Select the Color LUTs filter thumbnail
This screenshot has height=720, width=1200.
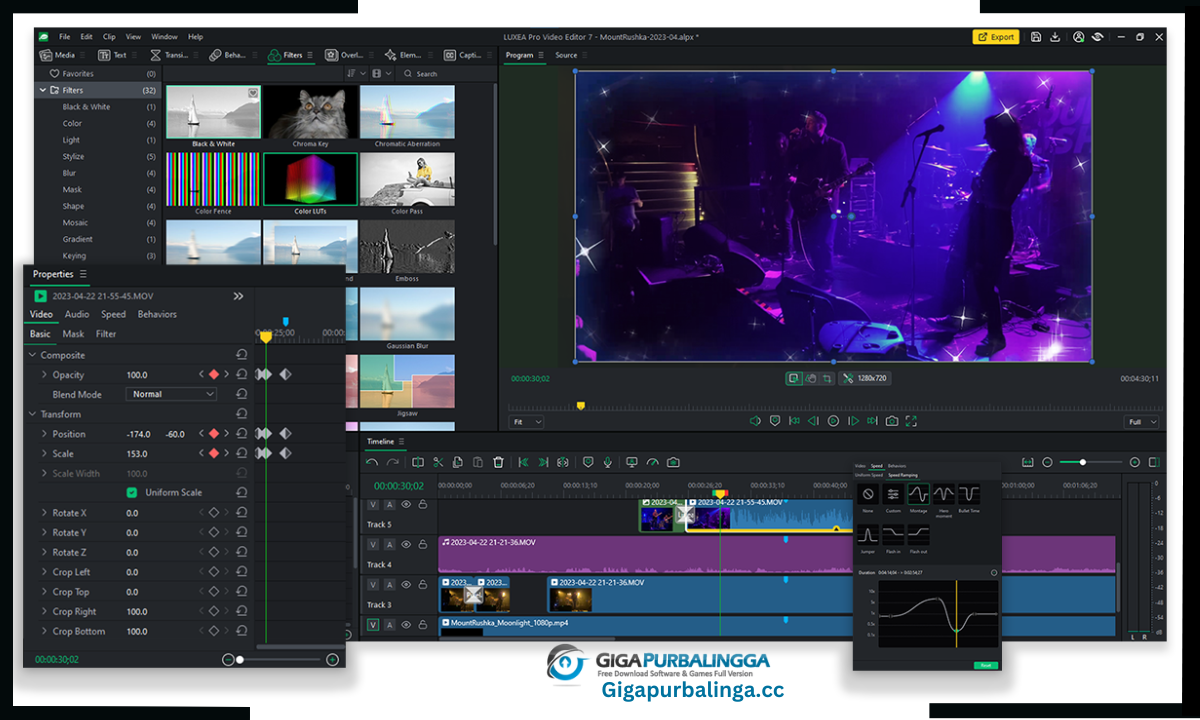point(310,180)
